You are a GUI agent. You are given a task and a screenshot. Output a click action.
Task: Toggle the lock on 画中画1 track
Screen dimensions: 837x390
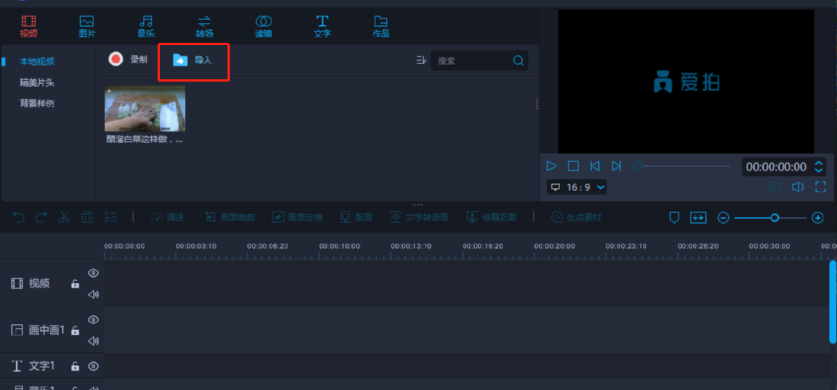(x=75, y=330)
